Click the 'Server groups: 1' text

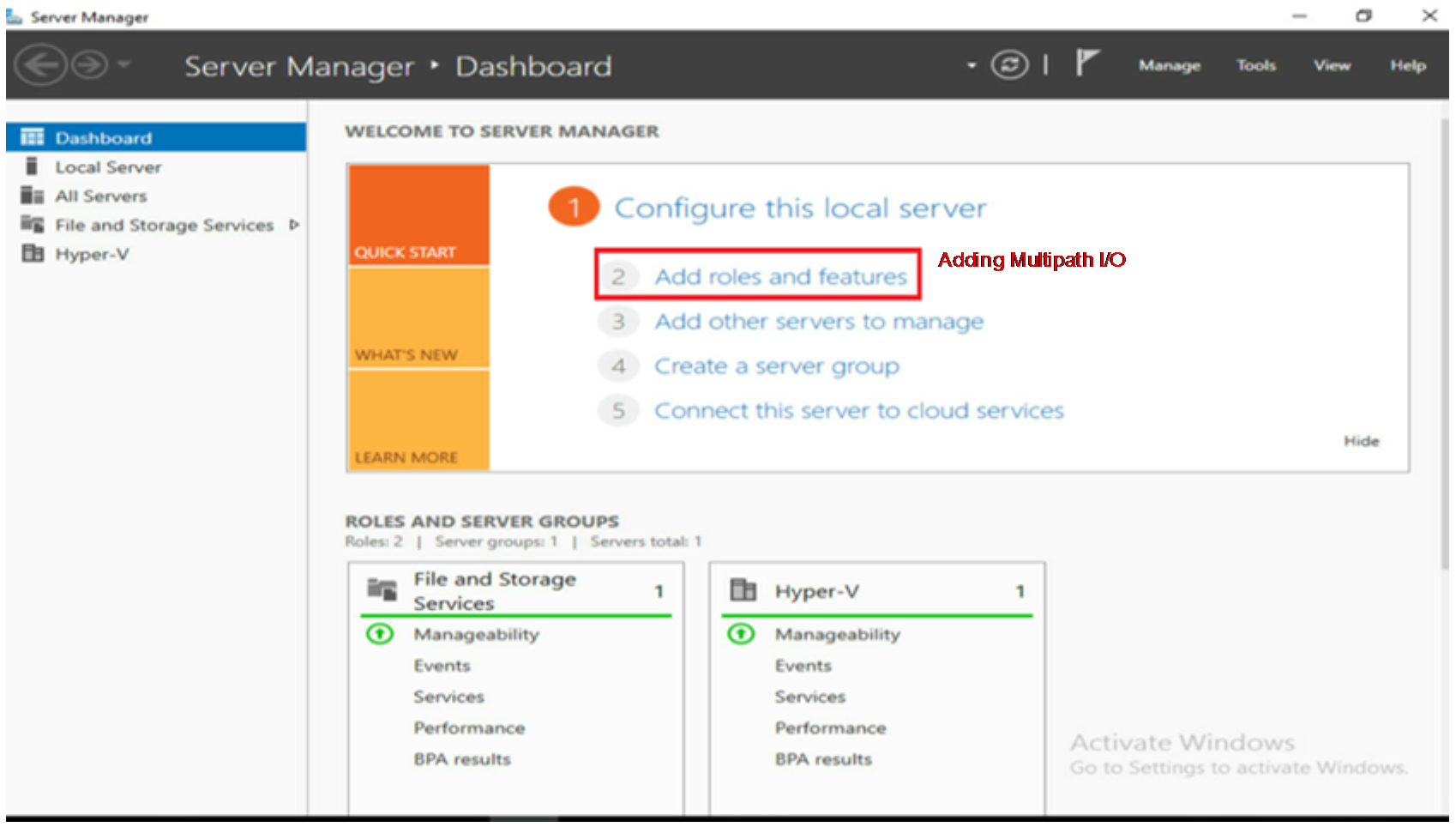(496, 541)
